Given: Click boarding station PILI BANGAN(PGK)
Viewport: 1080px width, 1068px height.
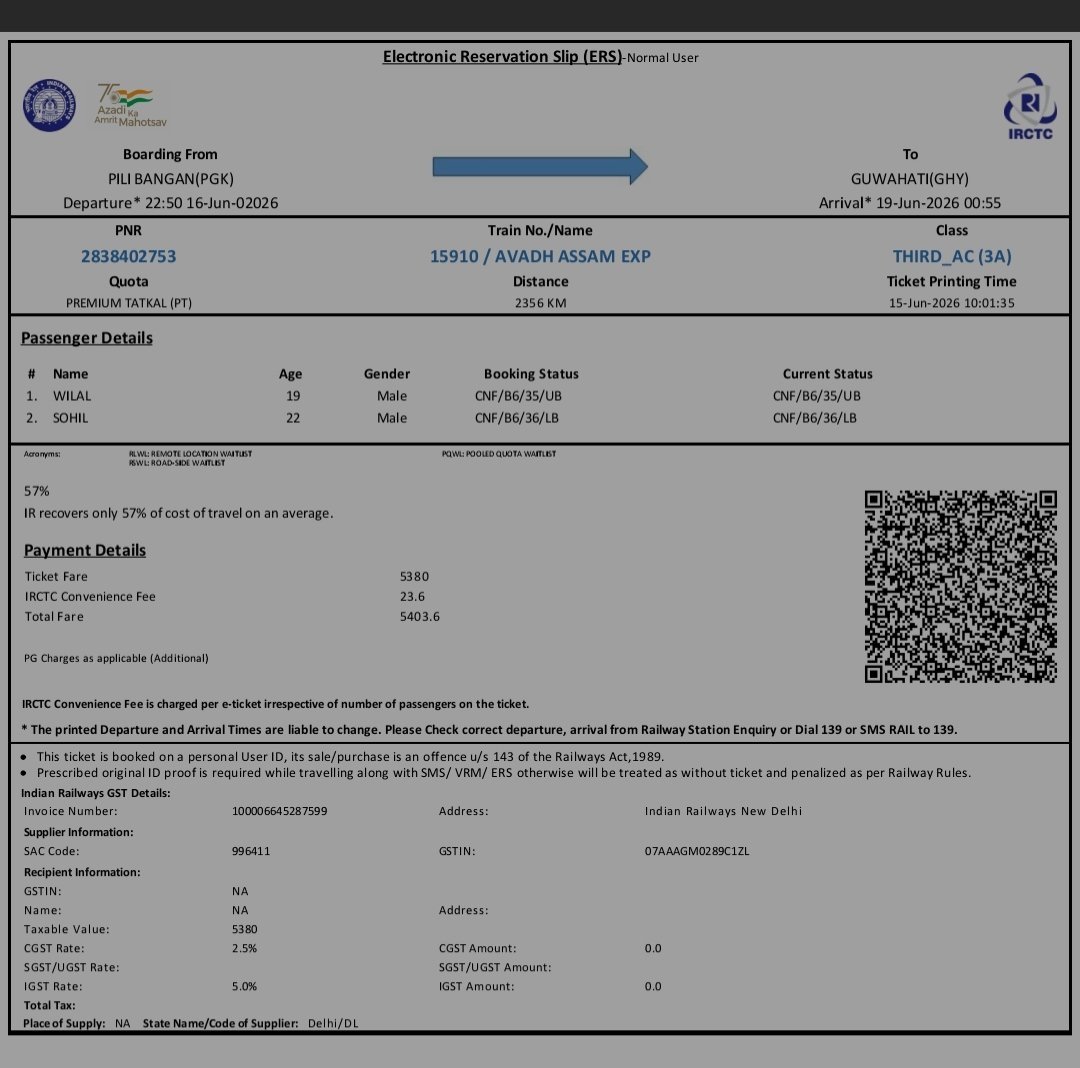Looking at the screenshot, I should (171, 179).
